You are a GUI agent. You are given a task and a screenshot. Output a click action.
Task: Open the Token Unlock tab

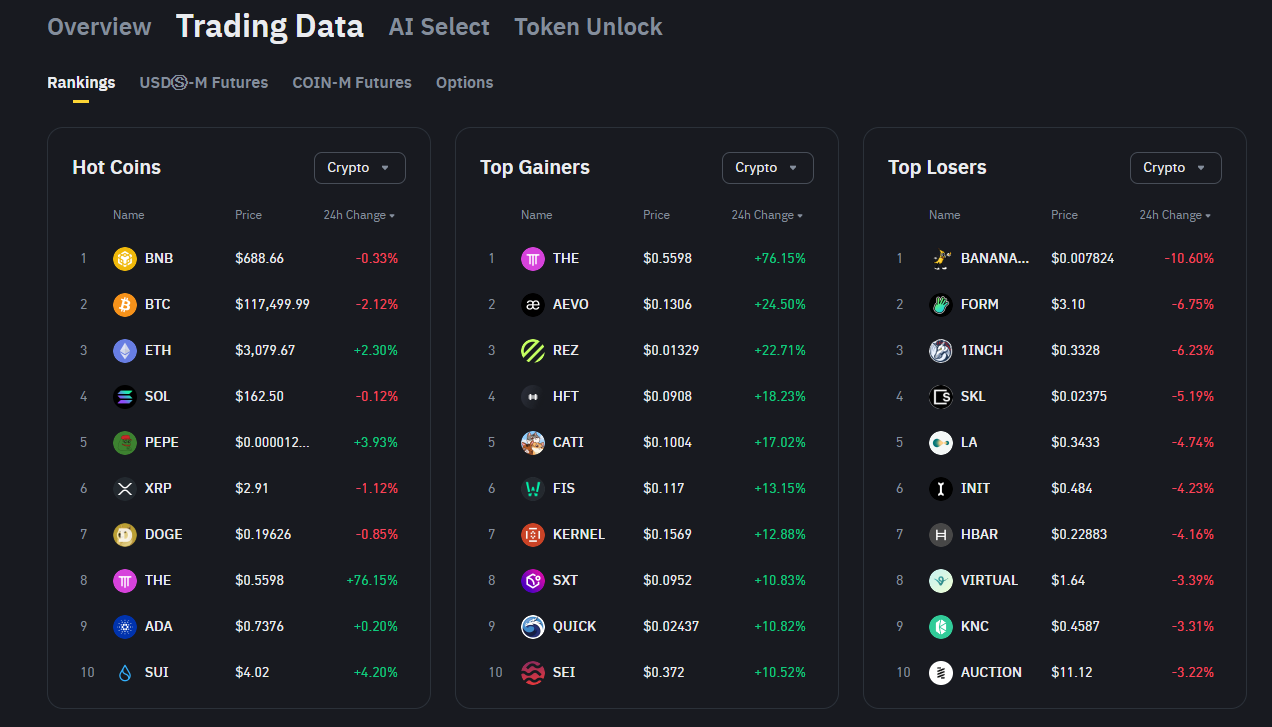[x=588, y=27]
